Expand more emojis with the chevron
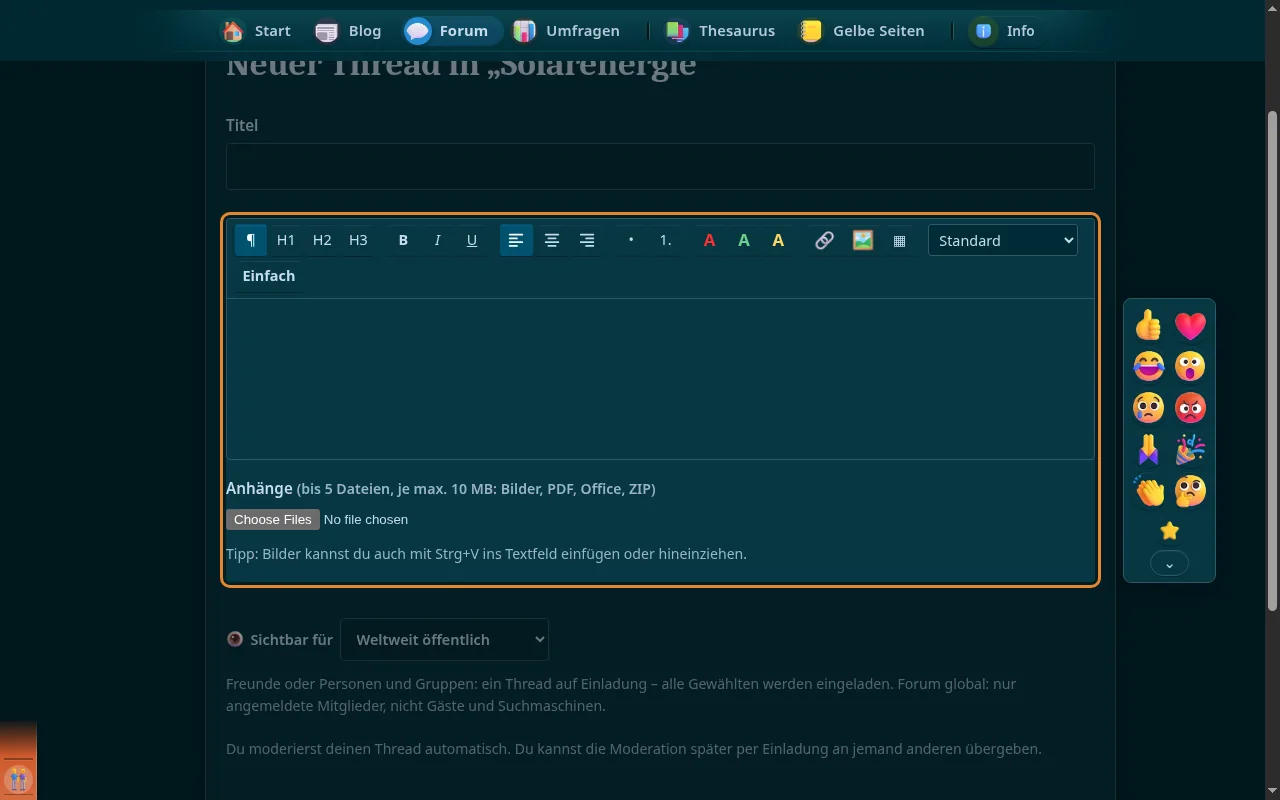The image size is (1280, 800). [x=1169, y=564]
